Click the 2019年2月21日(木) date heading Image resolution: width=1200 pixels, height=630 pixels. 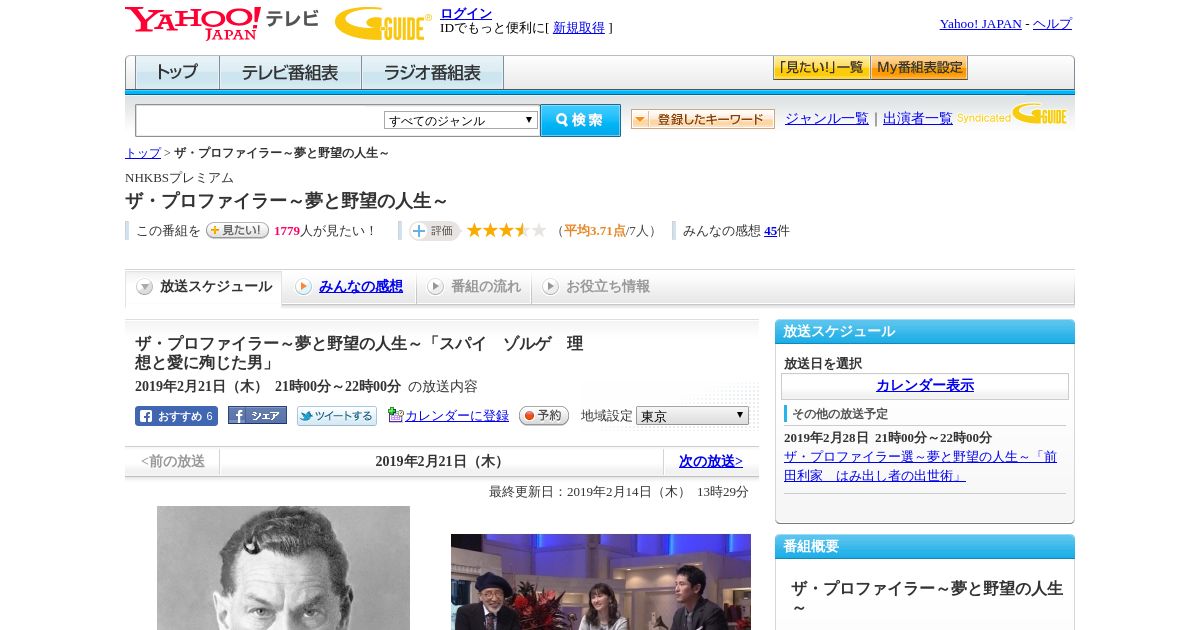coord(441,461)
